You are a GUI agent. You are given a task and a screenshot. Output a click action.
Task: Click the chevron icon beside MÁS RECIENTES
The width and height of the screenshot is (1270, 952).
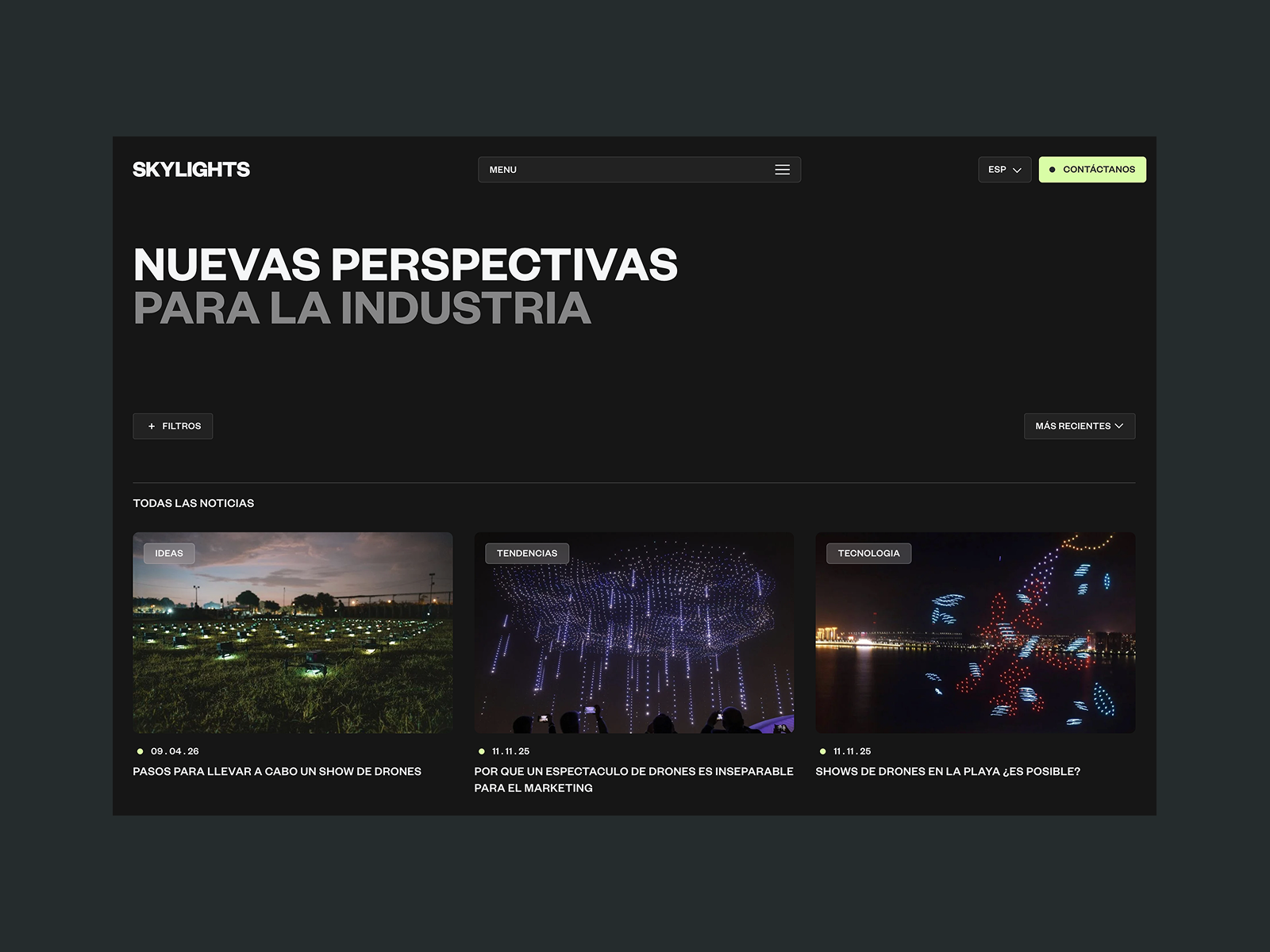(x=1121, y=426)
